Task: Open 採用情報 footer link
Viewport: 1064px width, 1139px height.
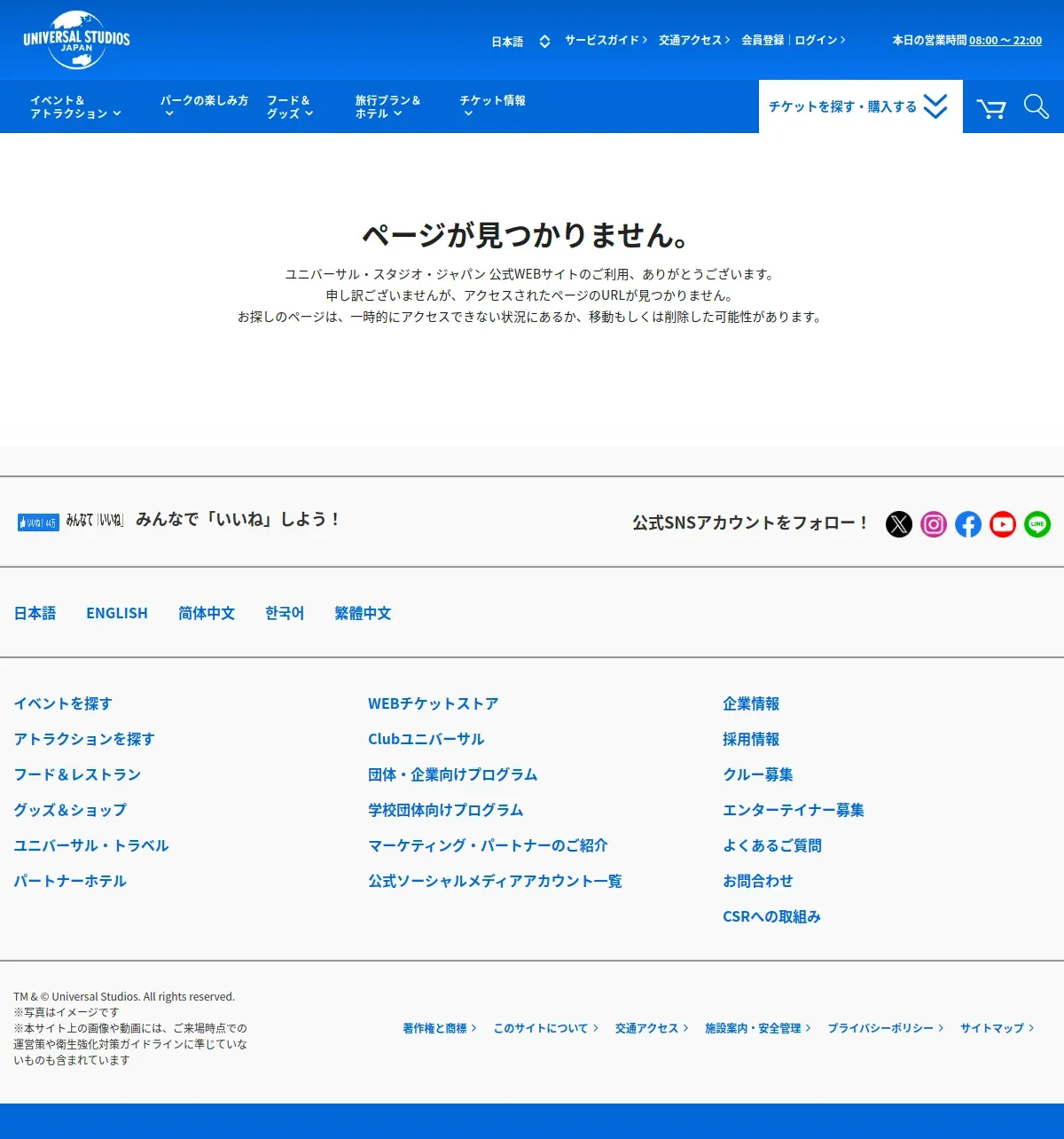Action: point(751,739)
